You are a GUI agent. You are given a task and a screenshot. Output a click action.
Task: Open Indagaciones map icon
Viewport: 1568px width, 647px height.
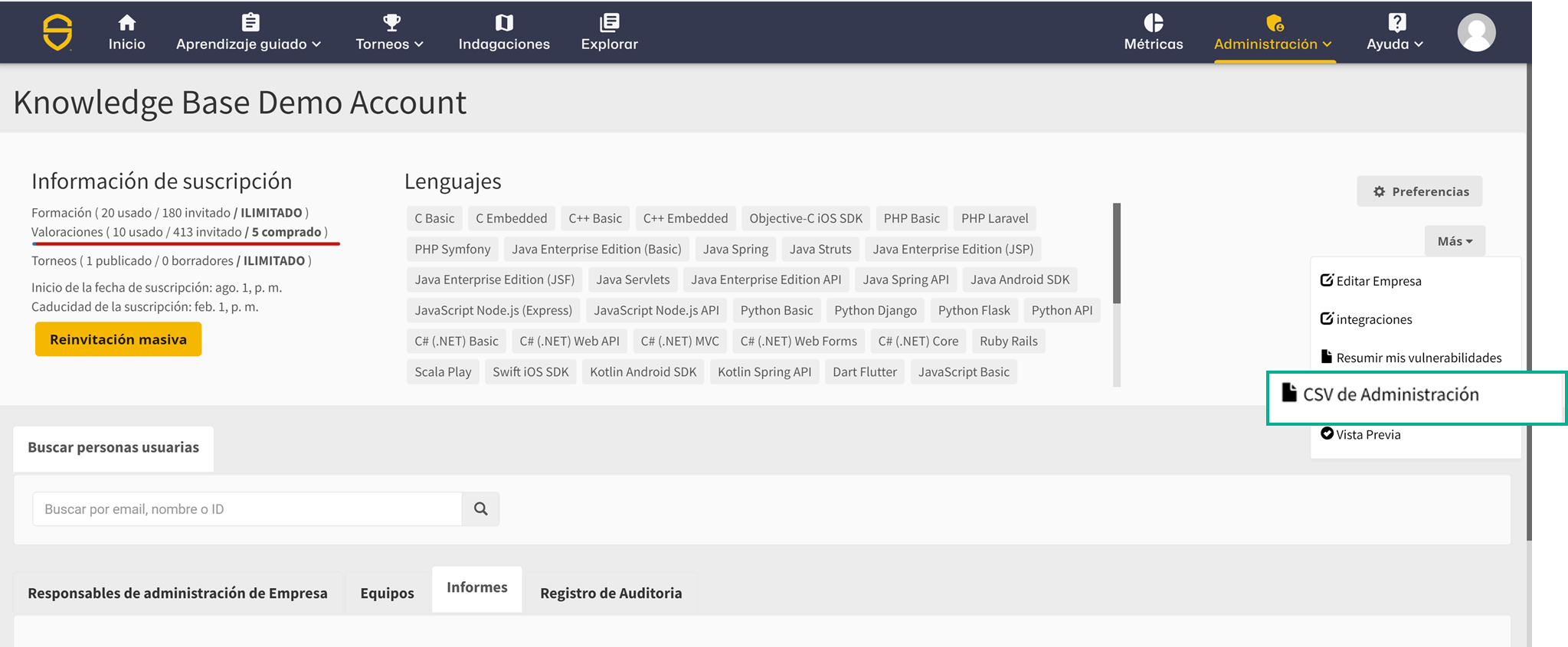pyautogui.click(x=504, y=22)
